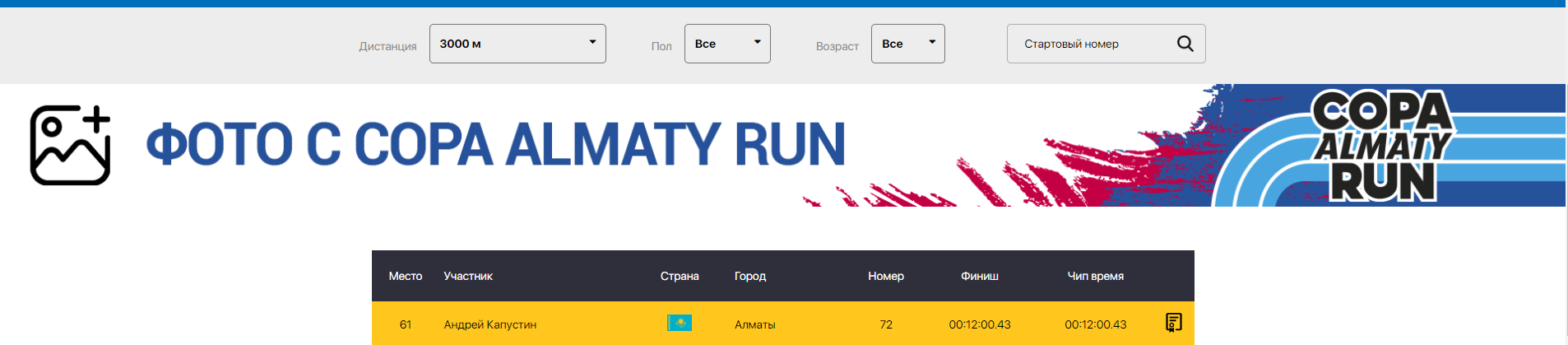
Task: Open the Дистанция dropdown showing 3000 м
Action: pos(517,44)
